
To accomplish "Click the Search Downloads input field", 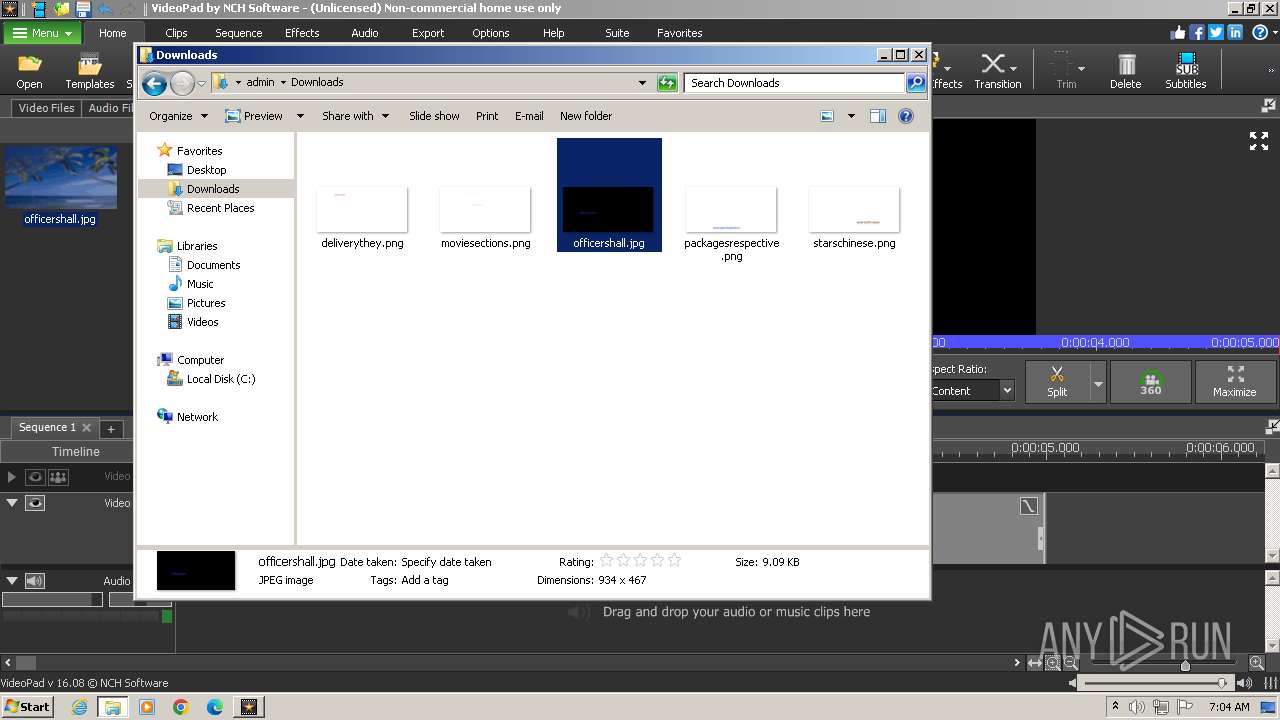I will click(x=795, y=83).
